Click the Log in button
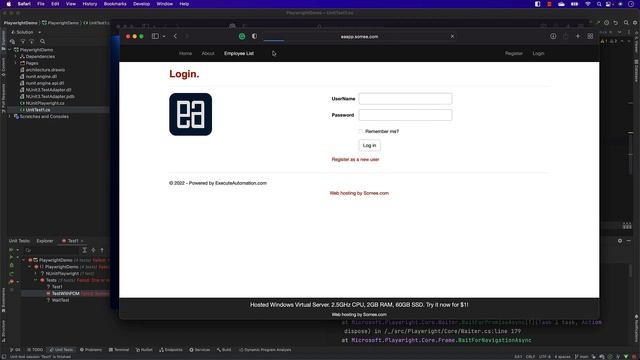The image size is (640, 360). click(x=369, y=145)
